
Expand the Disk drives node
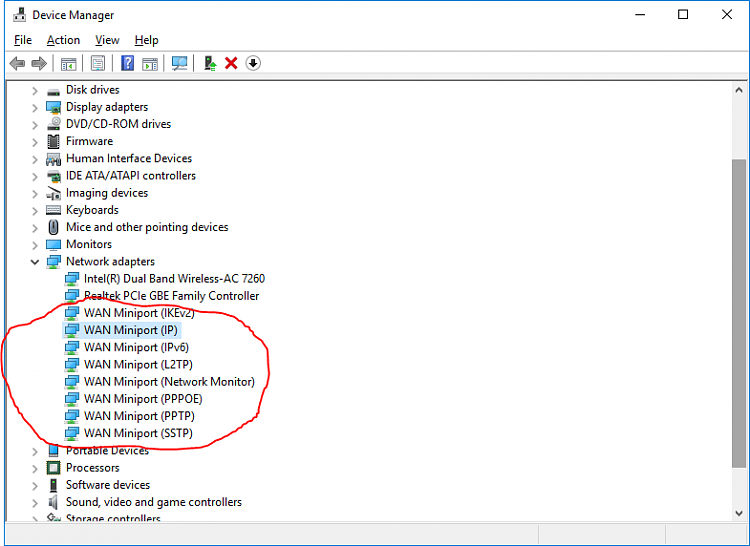[34, 90]
